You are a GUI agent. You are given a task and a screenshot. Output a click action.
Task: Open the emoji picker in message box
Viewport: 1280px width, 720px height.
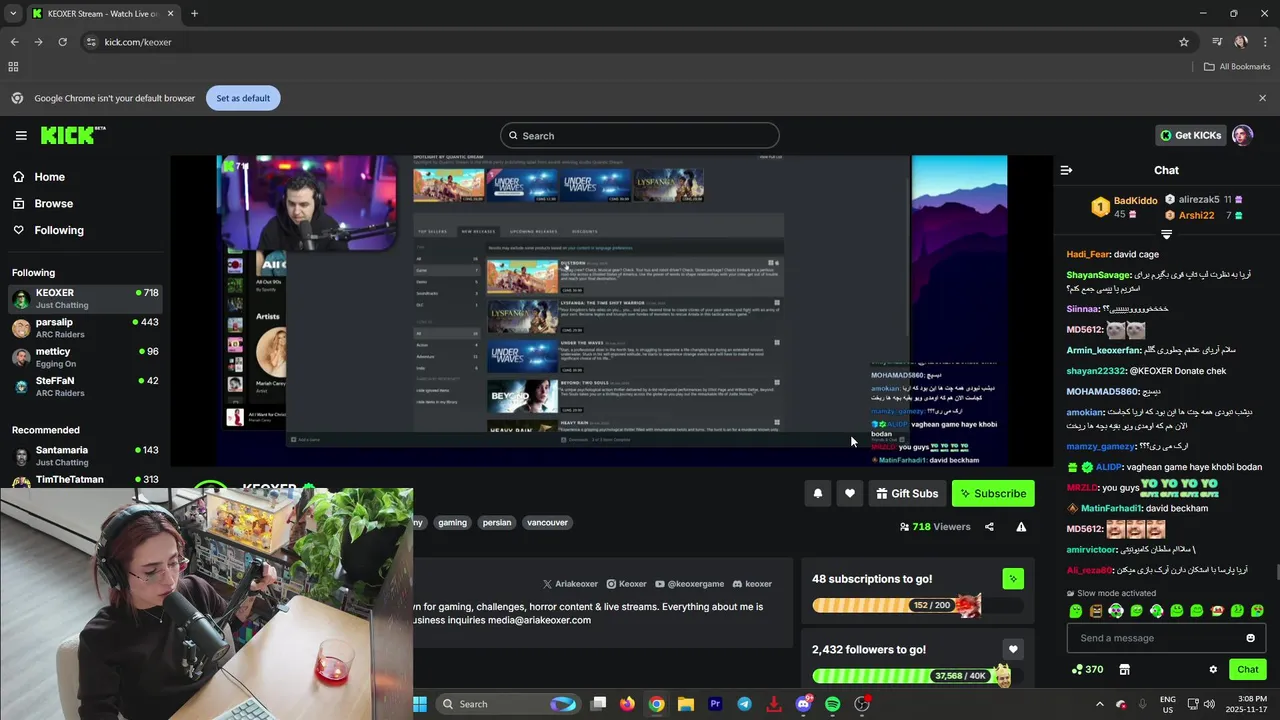pyautogui.click(x=1250, y=638)
